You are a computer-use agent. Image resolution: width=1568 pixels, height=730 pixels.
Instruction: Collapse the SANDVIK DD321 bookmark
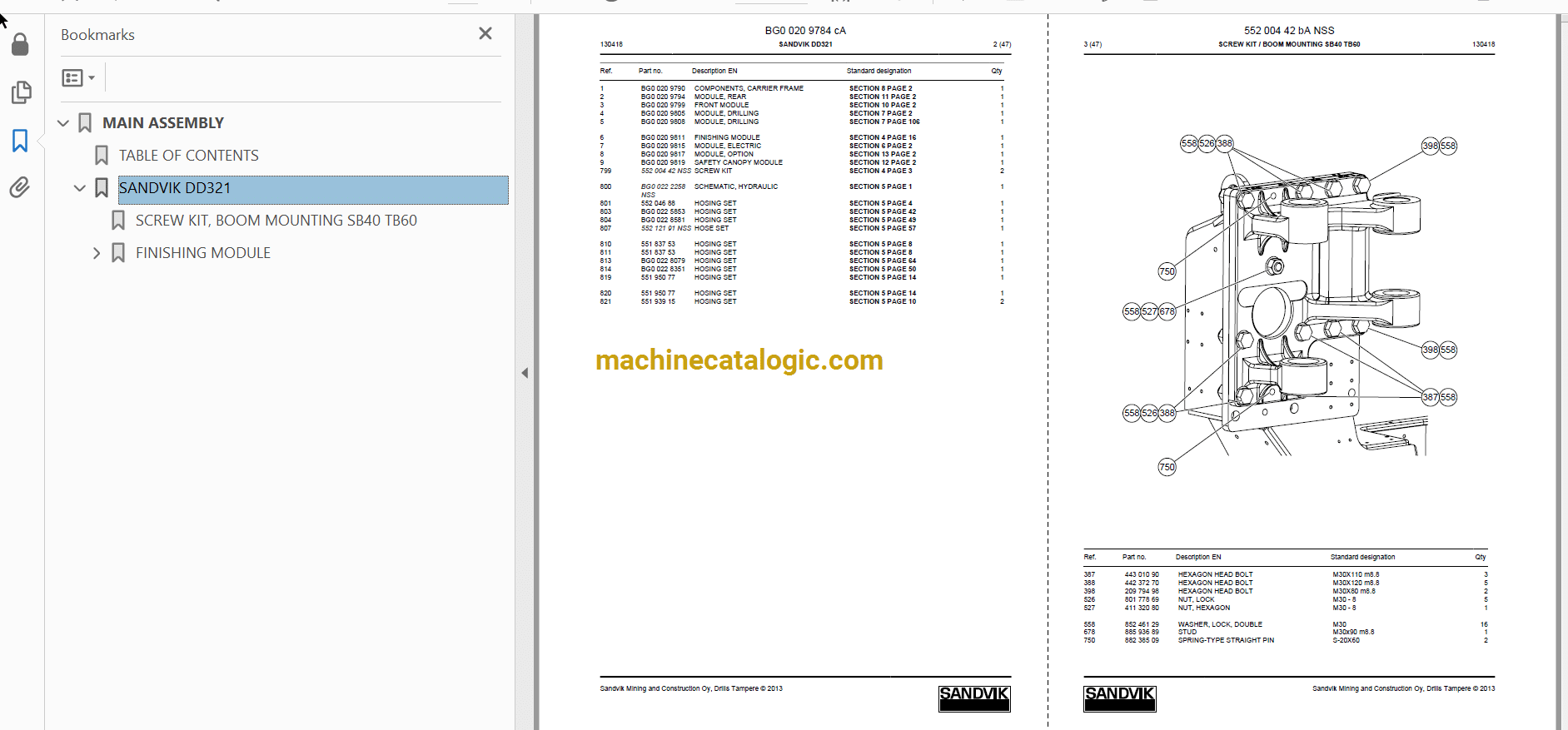coord(80,188)
